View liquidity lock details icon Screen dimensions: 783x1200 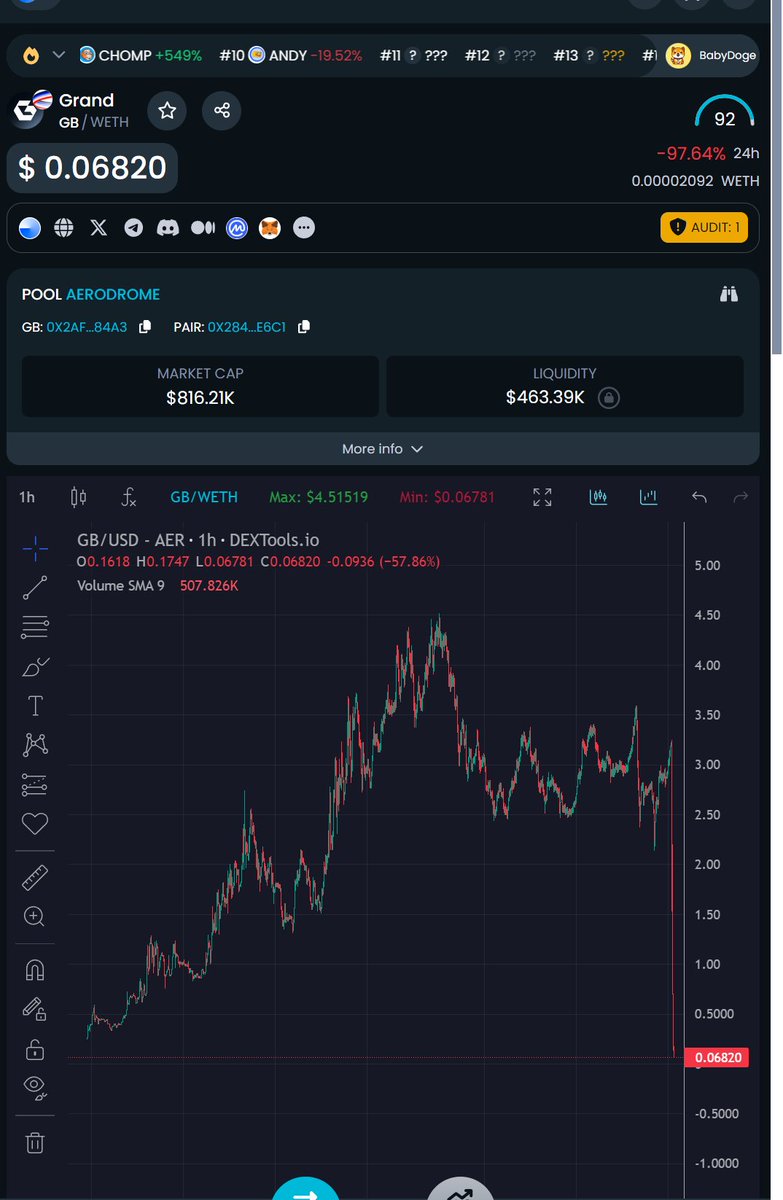point(609,398)
